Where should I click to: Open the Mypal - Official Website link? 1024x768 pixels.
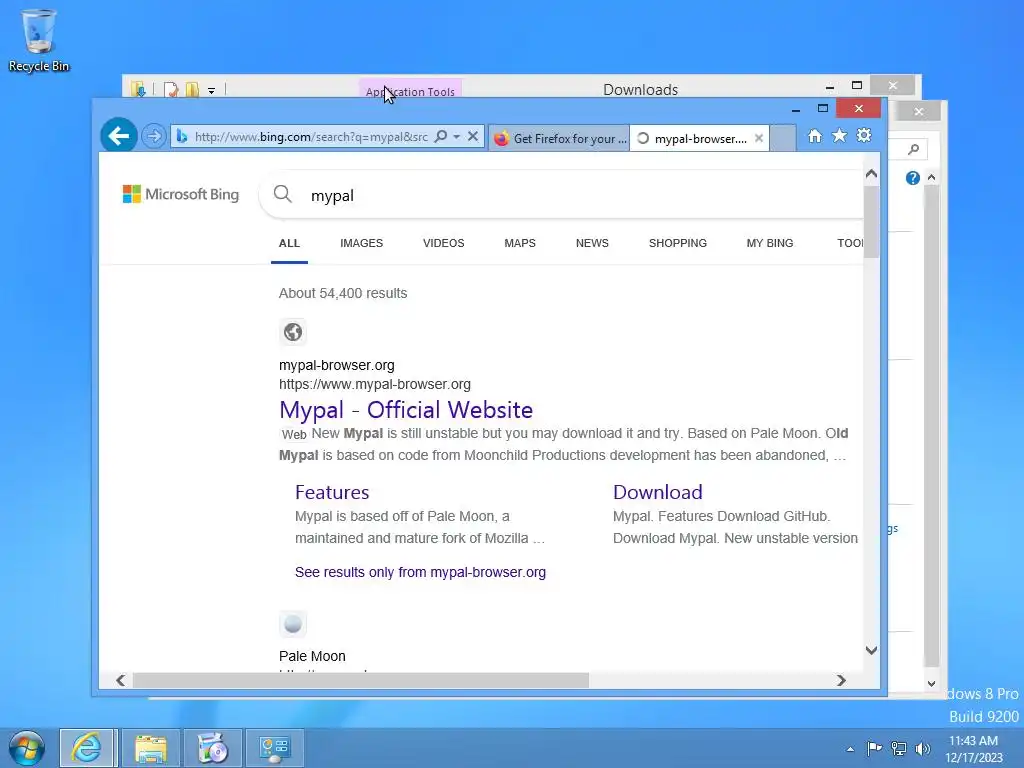click(406, 409)
